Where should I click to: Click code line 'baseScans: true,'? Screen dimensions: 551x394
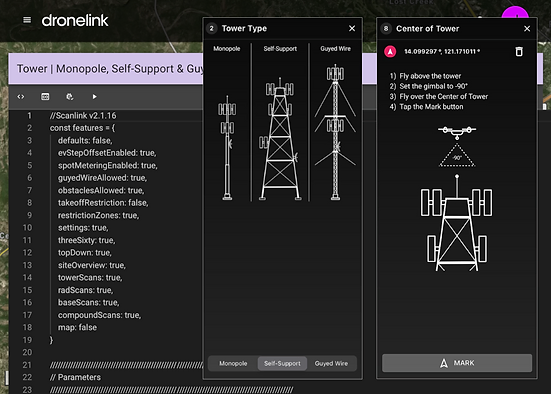point(89,303)
